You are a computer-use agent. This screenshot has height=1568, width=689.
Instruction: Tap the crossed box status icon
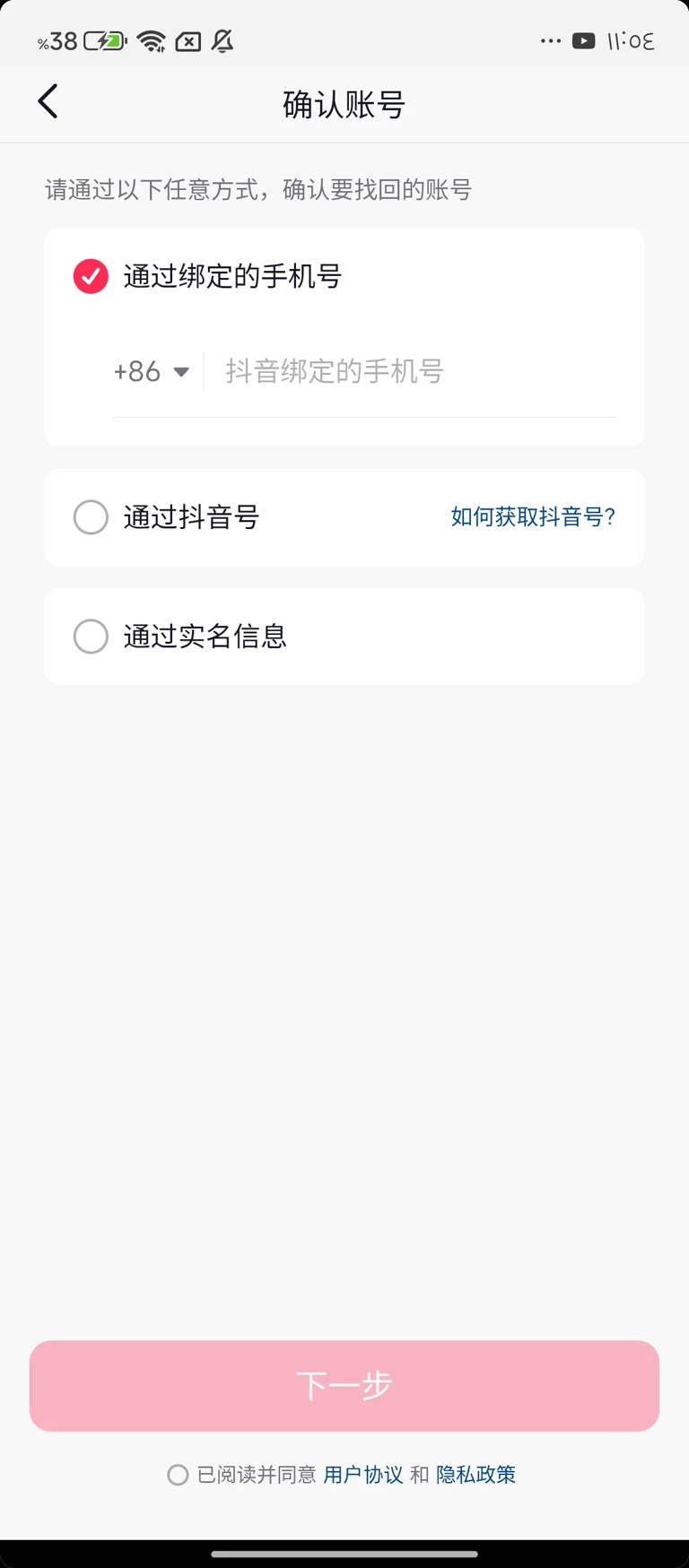(188, 41)
